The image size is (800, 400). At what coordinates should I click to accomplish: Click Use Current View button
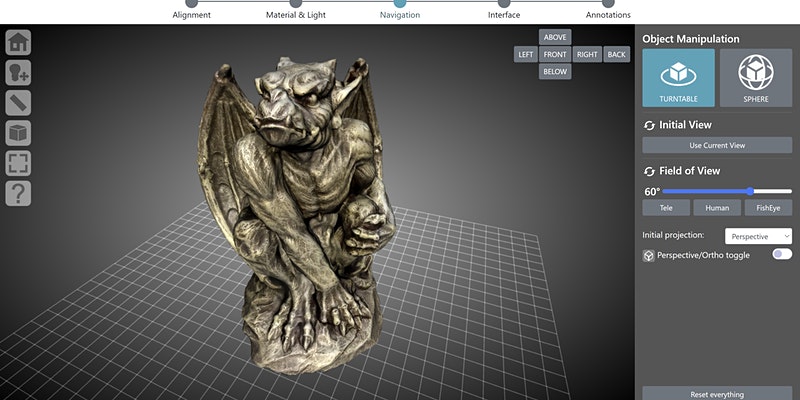click(x=717, y=145)
